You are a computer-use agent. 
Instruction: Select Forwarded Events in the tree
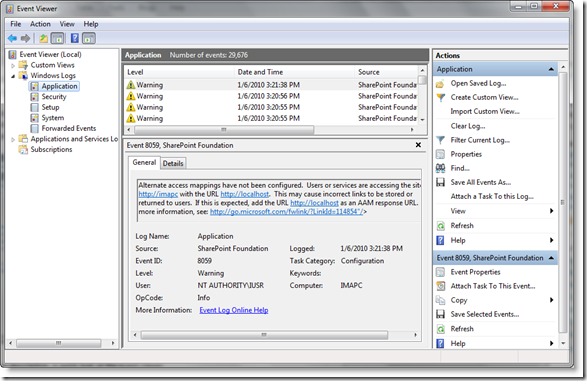coord(69,128)
